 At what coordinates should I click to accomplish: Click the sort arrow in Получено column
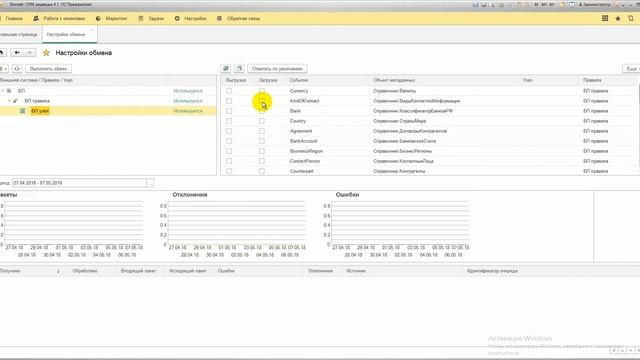click(58, 271)
